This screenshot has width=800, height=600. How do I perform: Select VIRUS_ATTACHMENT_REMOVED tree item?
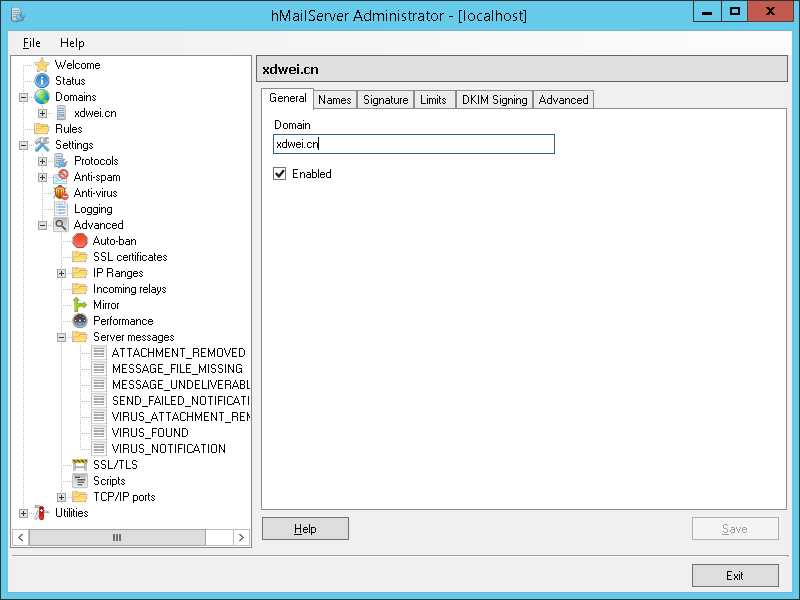[x=181, y=417]
